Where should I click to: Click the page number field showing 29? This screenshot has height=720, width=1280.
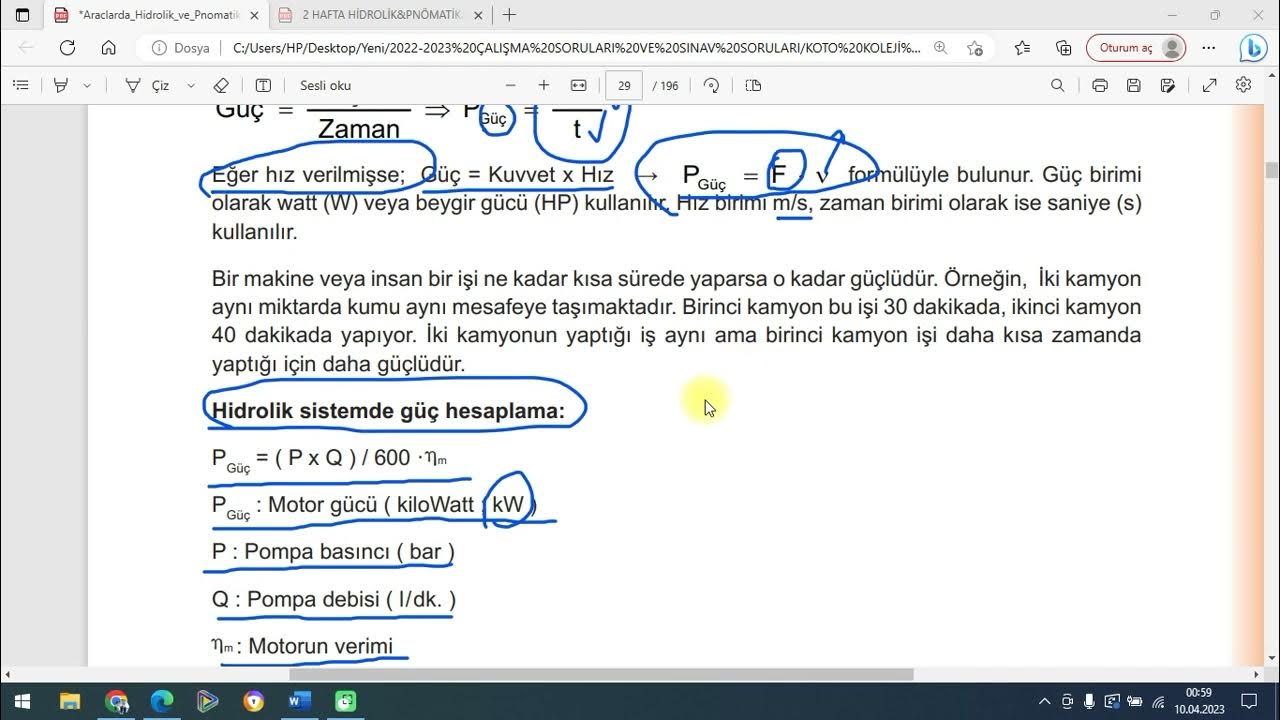(x=624, y=86)
